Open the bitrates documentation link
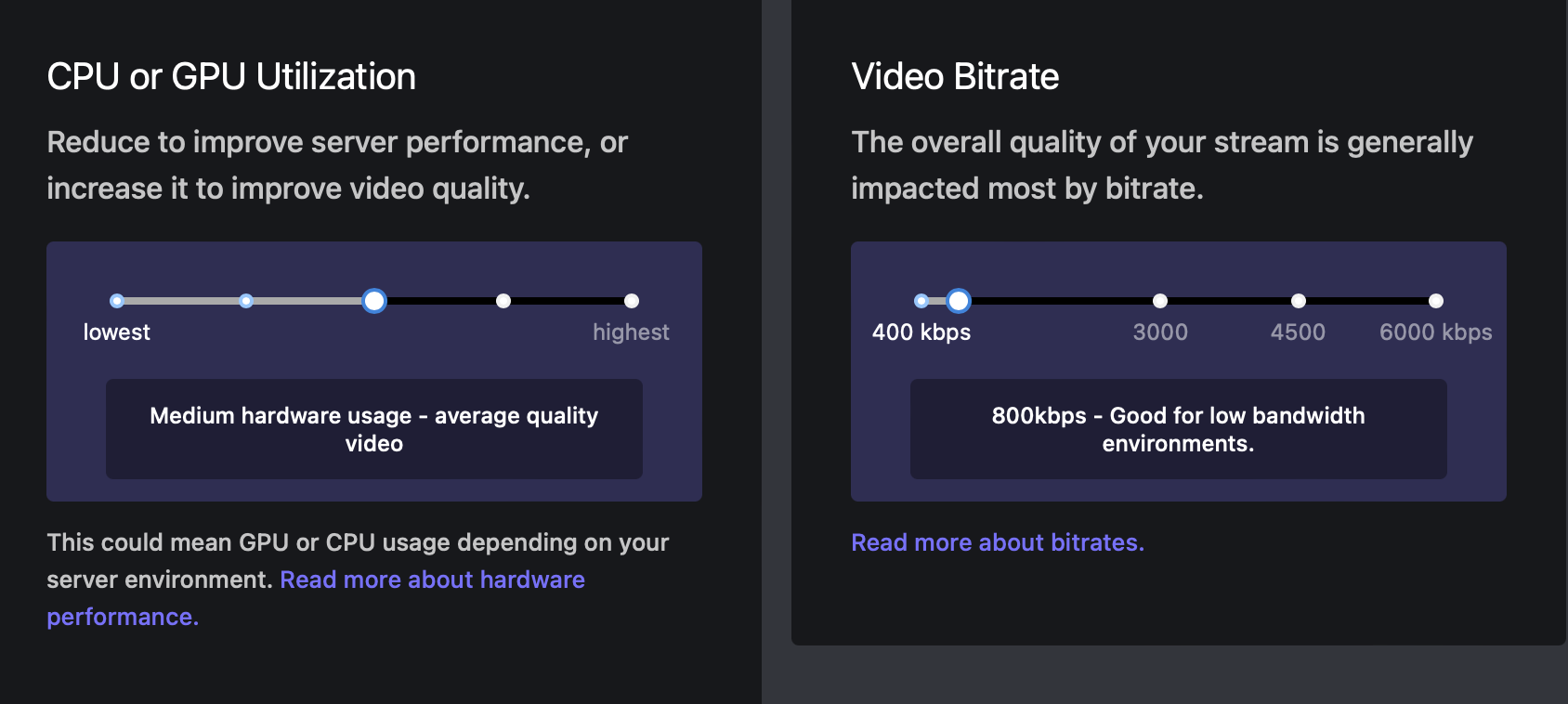The image size is (1568, 704). (x=997, y=542)
